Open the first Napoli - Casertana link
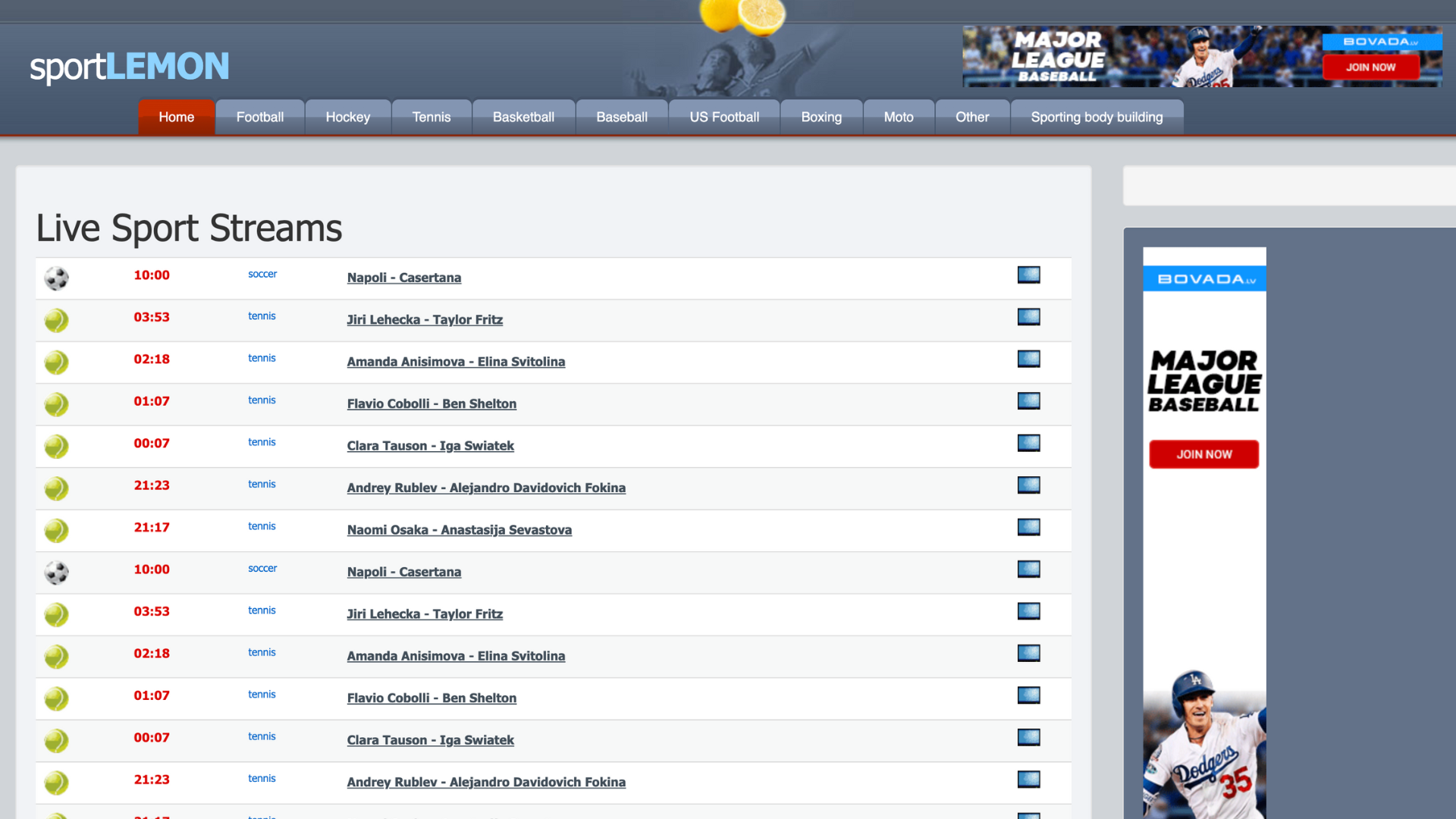This screenshot has width=1456, height=819. 403,278
